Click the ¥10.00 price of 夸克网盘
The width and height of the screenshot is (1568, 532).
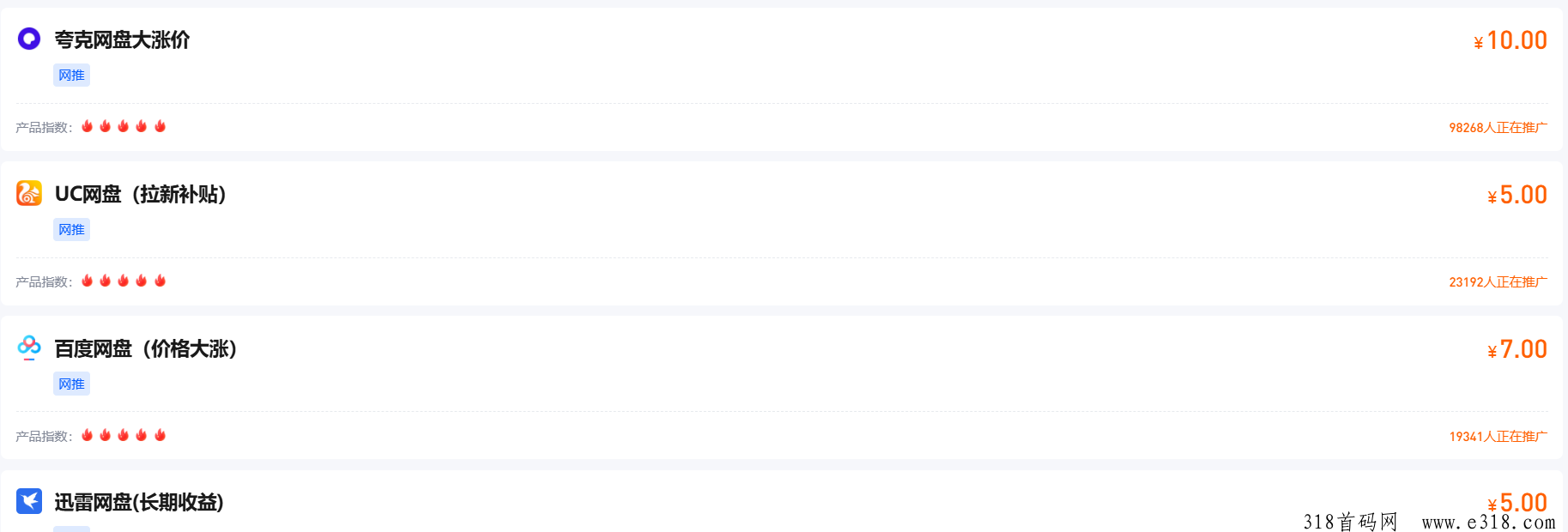tap(1510, 40)
